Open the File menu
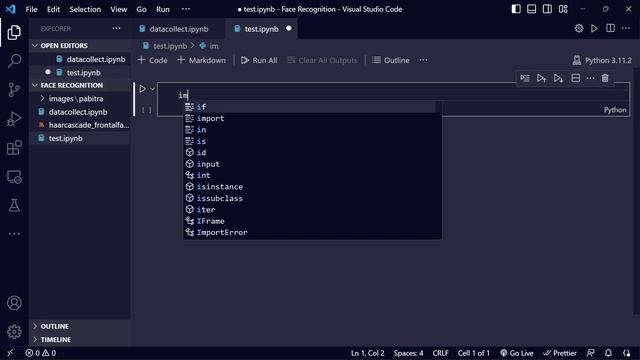This screenshot has width=640, height=360. [x=31, y=9]
